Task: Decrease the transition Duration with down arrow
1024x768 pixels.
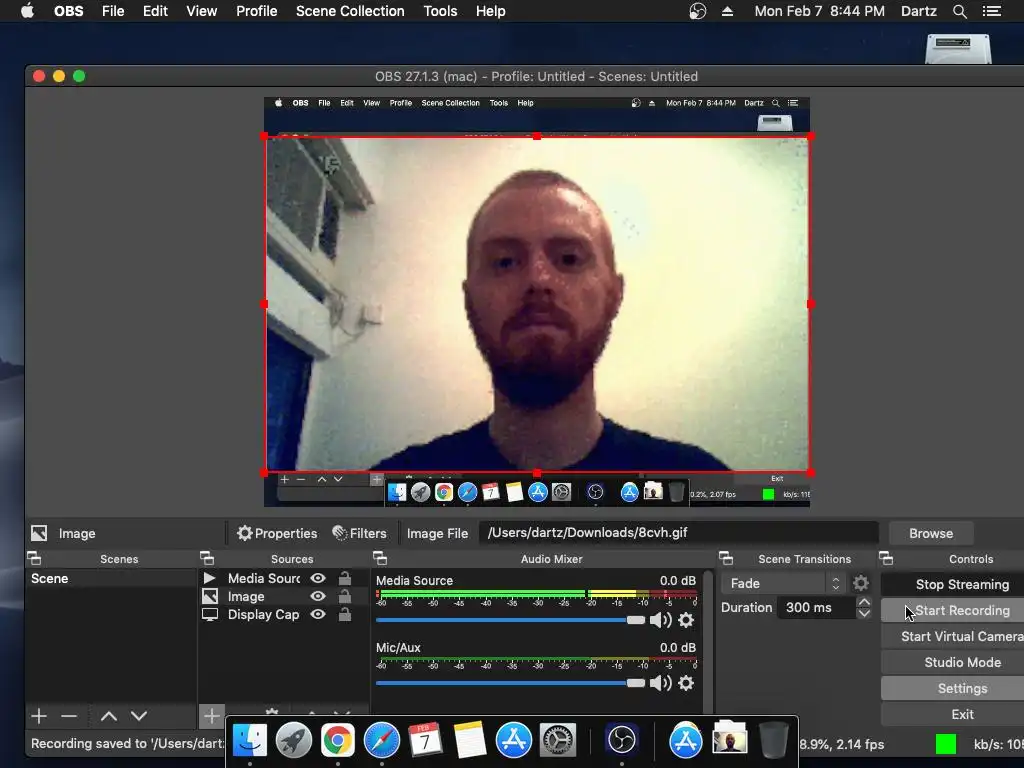Action: coord(864,613)
